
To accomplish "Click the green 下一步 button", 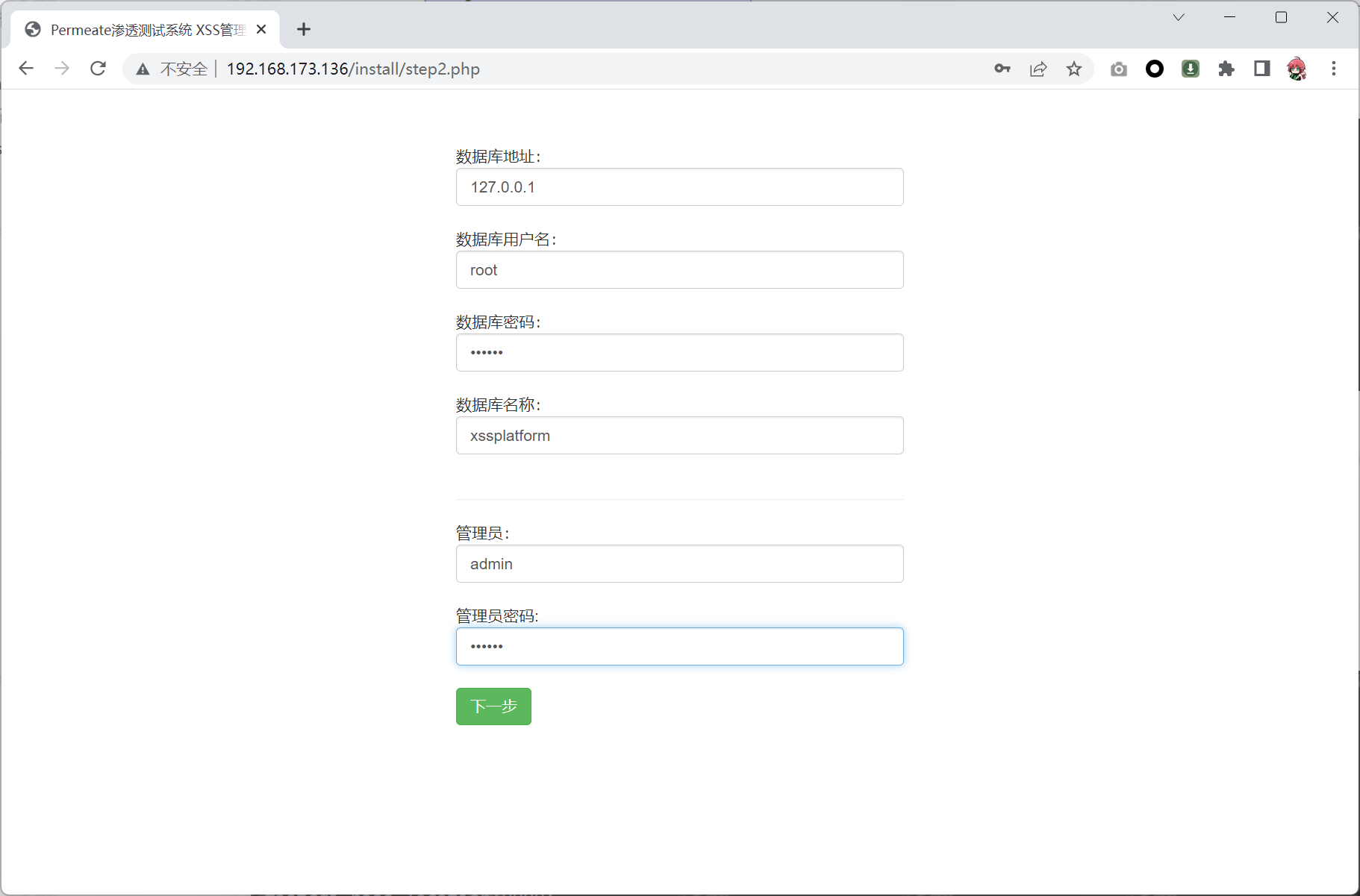I will point(493,707).
